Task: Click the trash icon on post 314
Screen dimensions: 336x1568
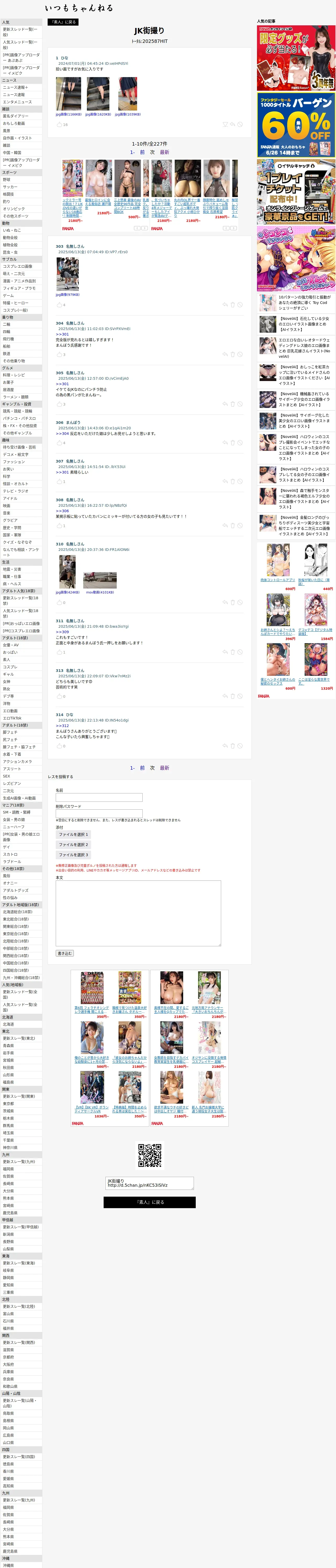Action: (x=232, y=746)
